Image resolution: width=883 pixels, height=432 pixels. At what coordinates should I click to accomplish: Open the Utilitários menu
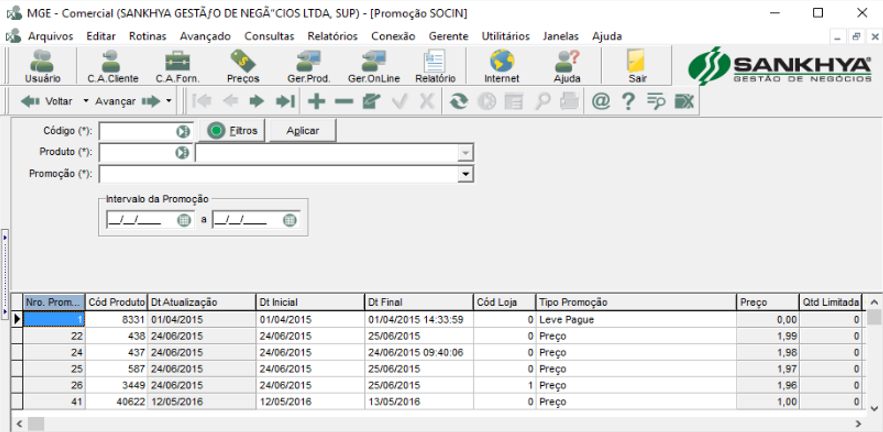point(506,36)
